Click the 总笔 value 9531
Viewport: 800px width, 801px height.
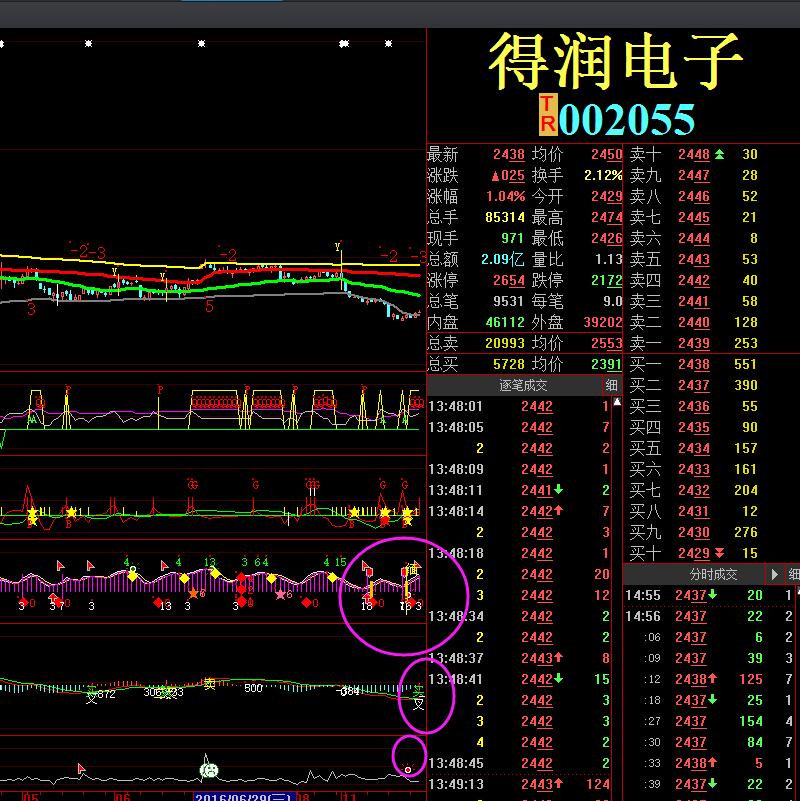click(x=508, y=301)
